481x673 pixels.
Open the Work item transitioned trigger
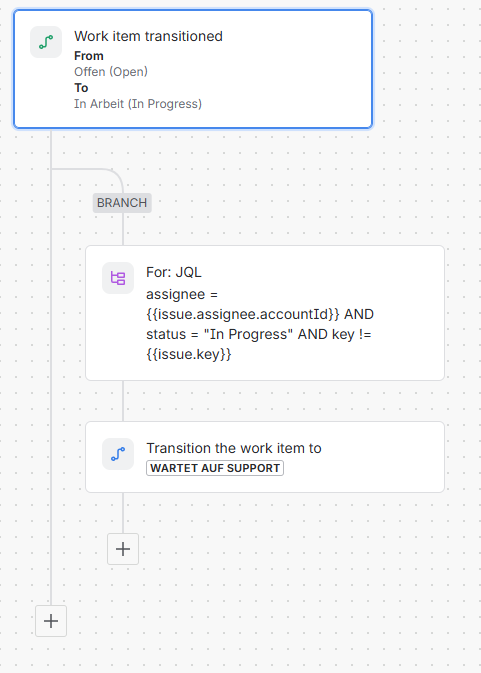pos(193,69)
